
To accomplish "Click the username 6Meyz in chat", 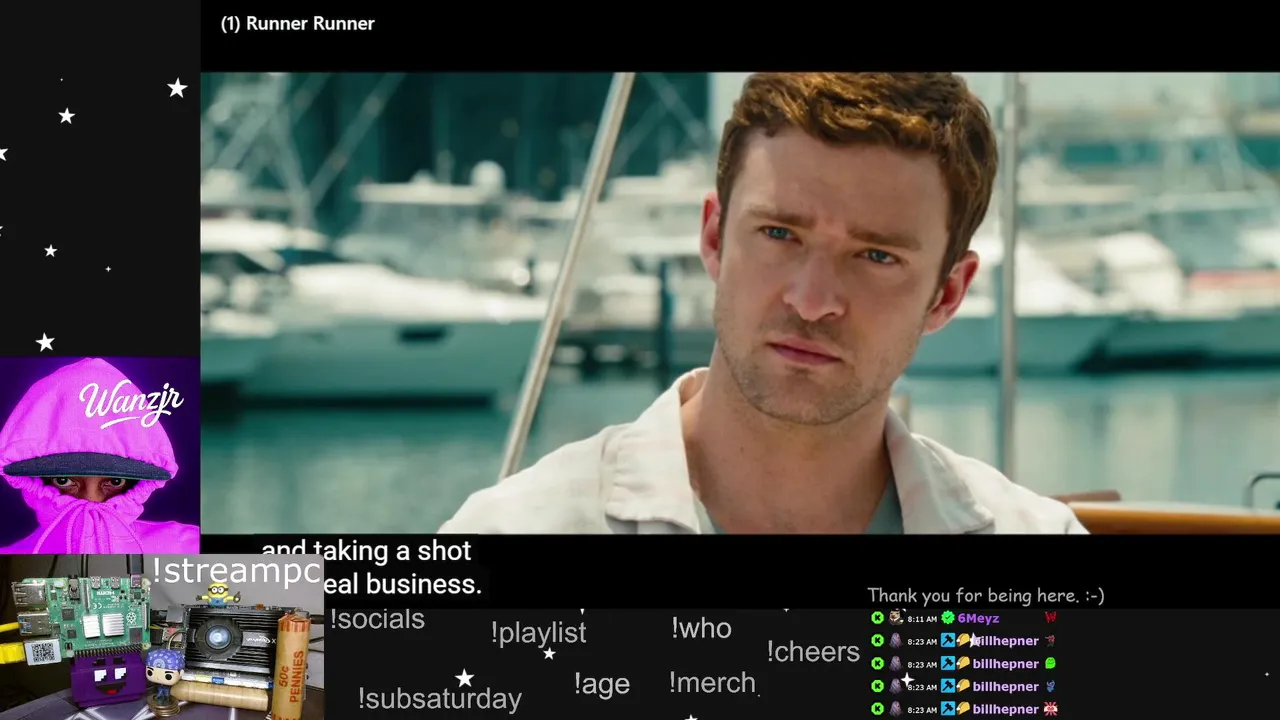I will coord(978,619).
